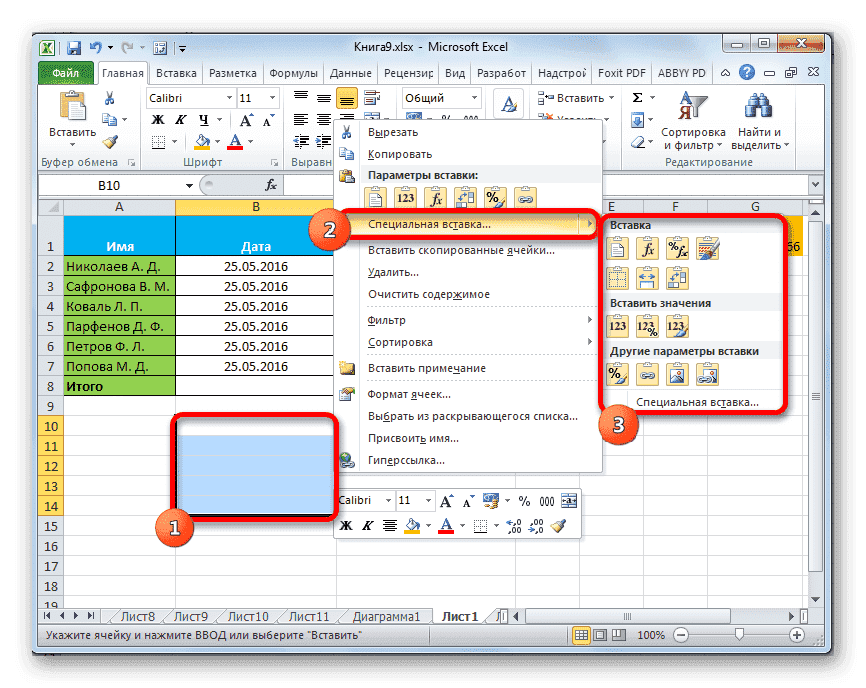Select the transpose paste icon
This screenshot has width=866, height=688.
677,277
